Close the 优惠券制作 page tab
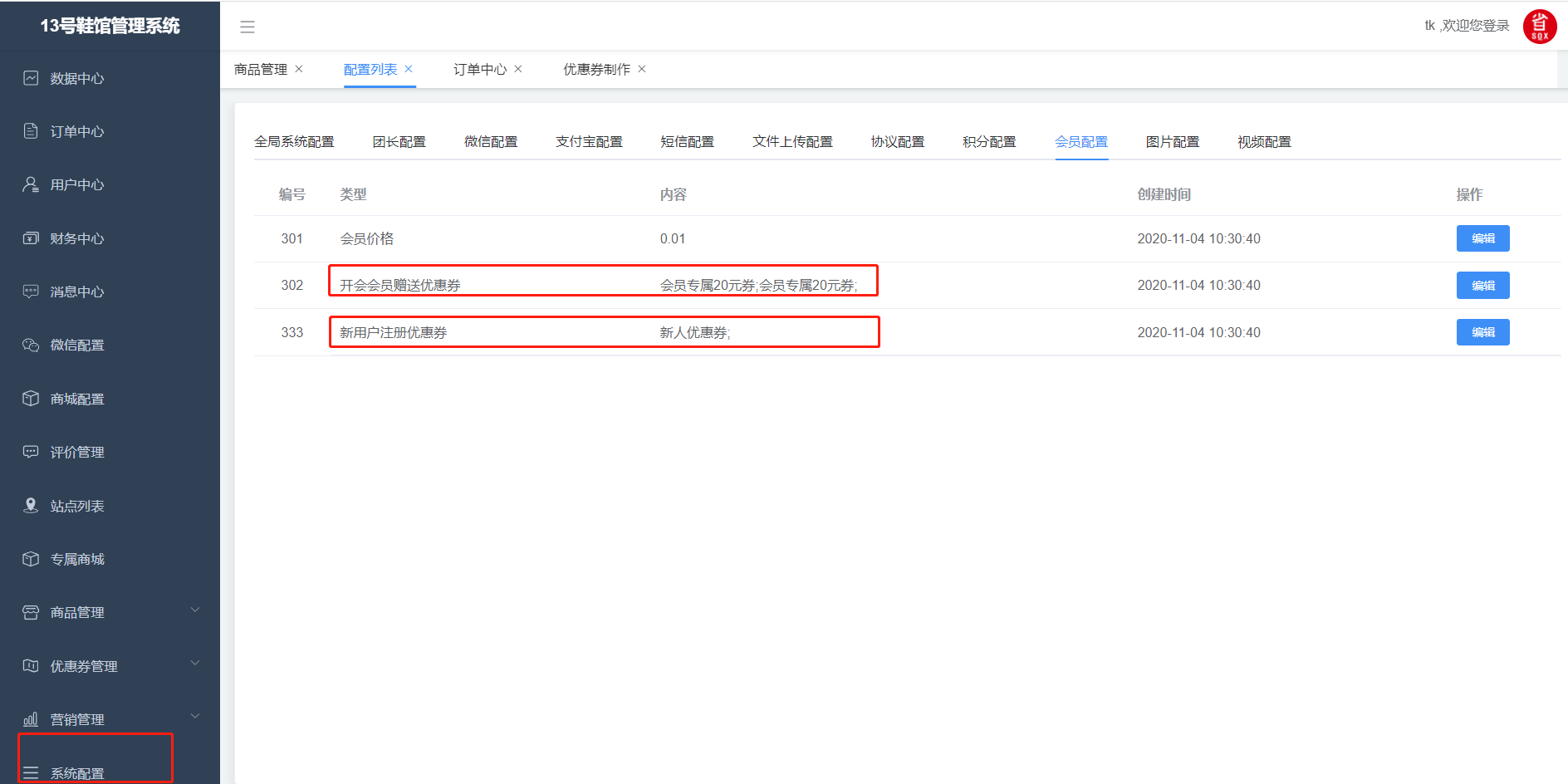The width and height of the screenshot is (1568, 784). click(642, 70)
